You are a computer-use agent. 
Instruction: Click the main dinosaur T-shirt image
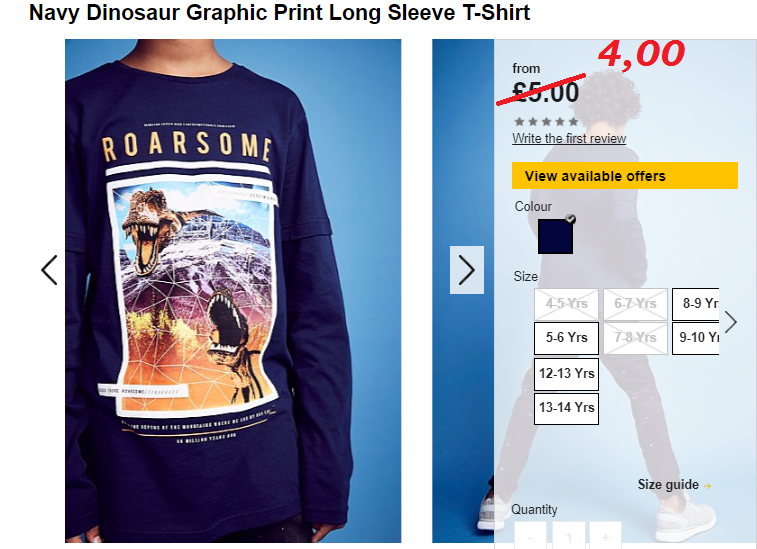point(233,291)
